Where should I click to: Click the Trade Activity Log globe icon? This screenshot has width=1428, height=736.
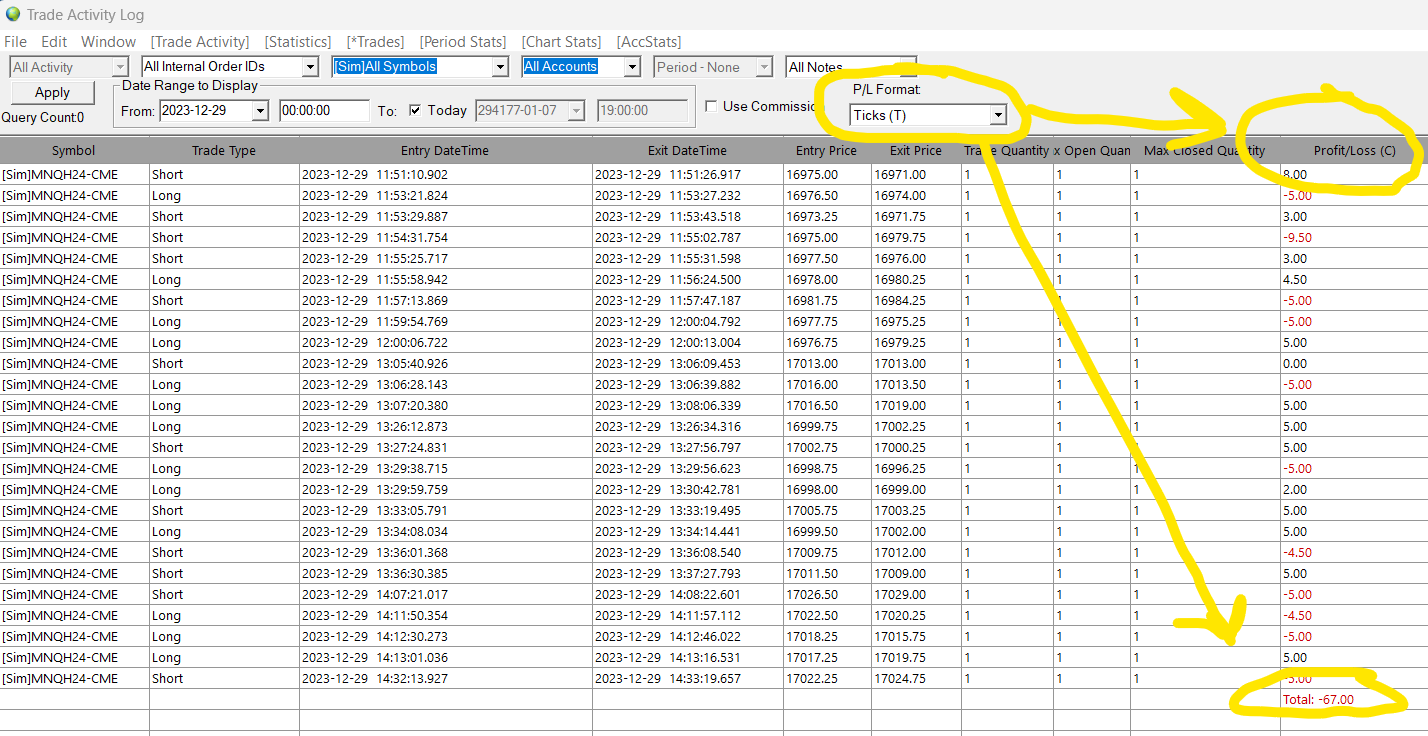tap(13, 14)
